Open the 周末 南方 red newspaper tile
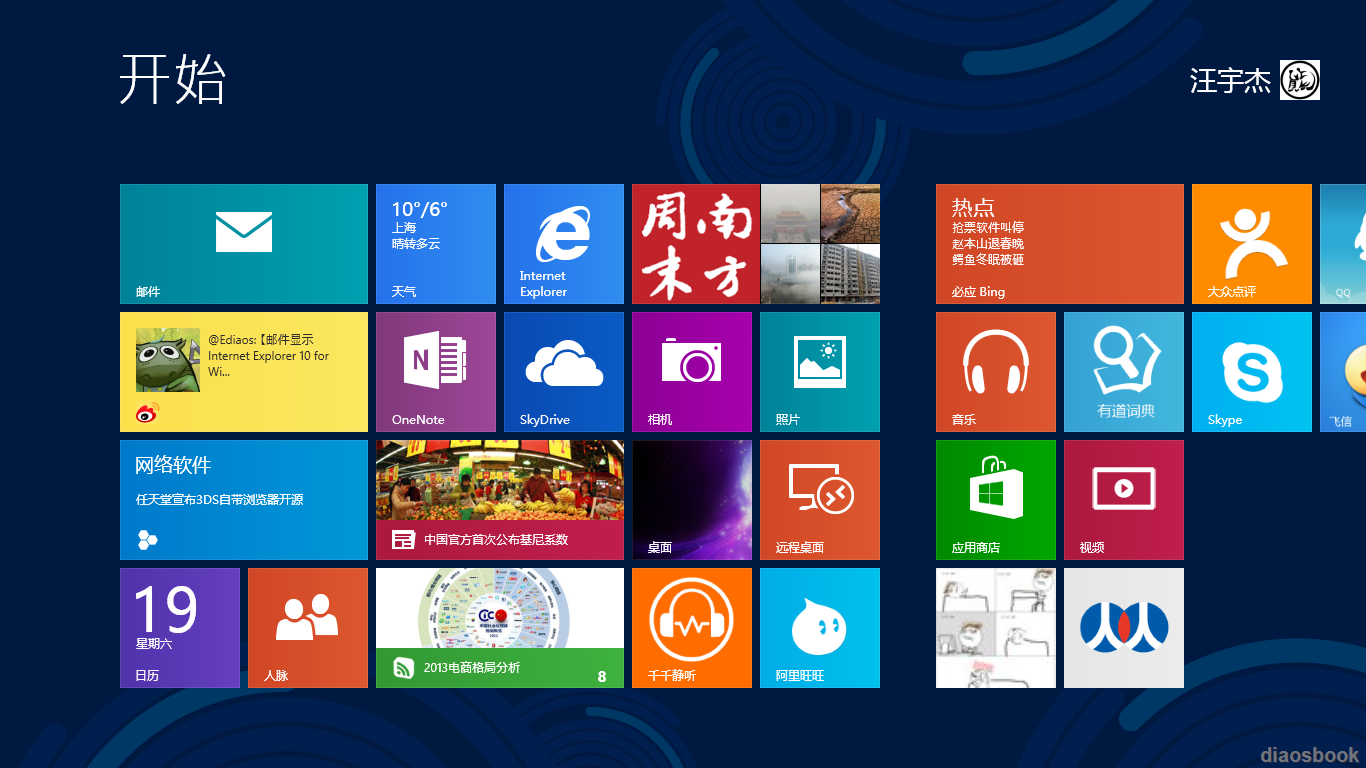Viewport: 1366px width, 768px height. tap(756, 244)
